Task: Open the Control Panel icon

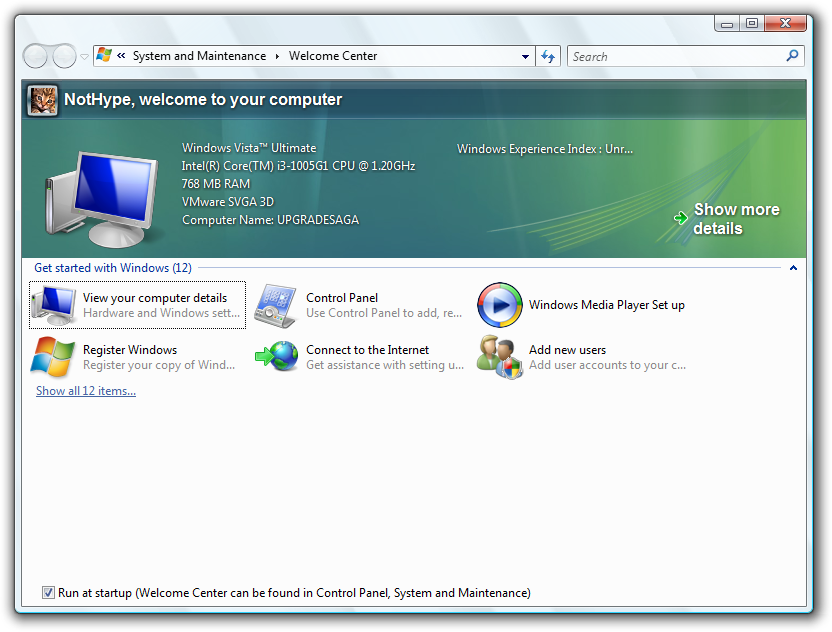Action: tap(275, 304)
